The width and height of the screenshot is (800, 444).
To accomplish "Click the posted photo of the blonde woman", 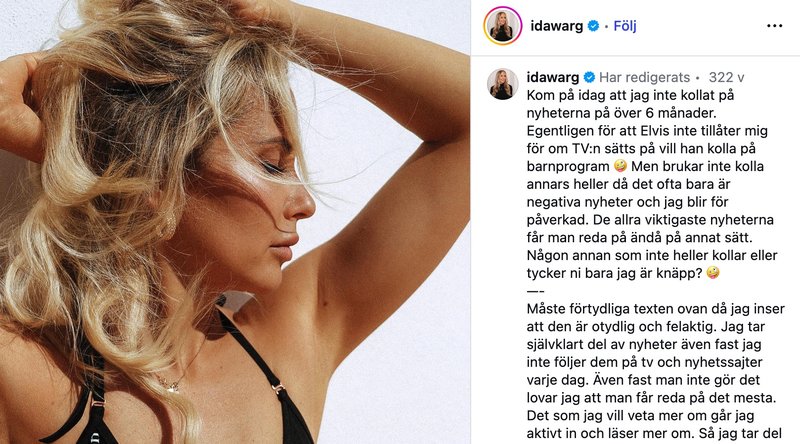I will point(235,222).
